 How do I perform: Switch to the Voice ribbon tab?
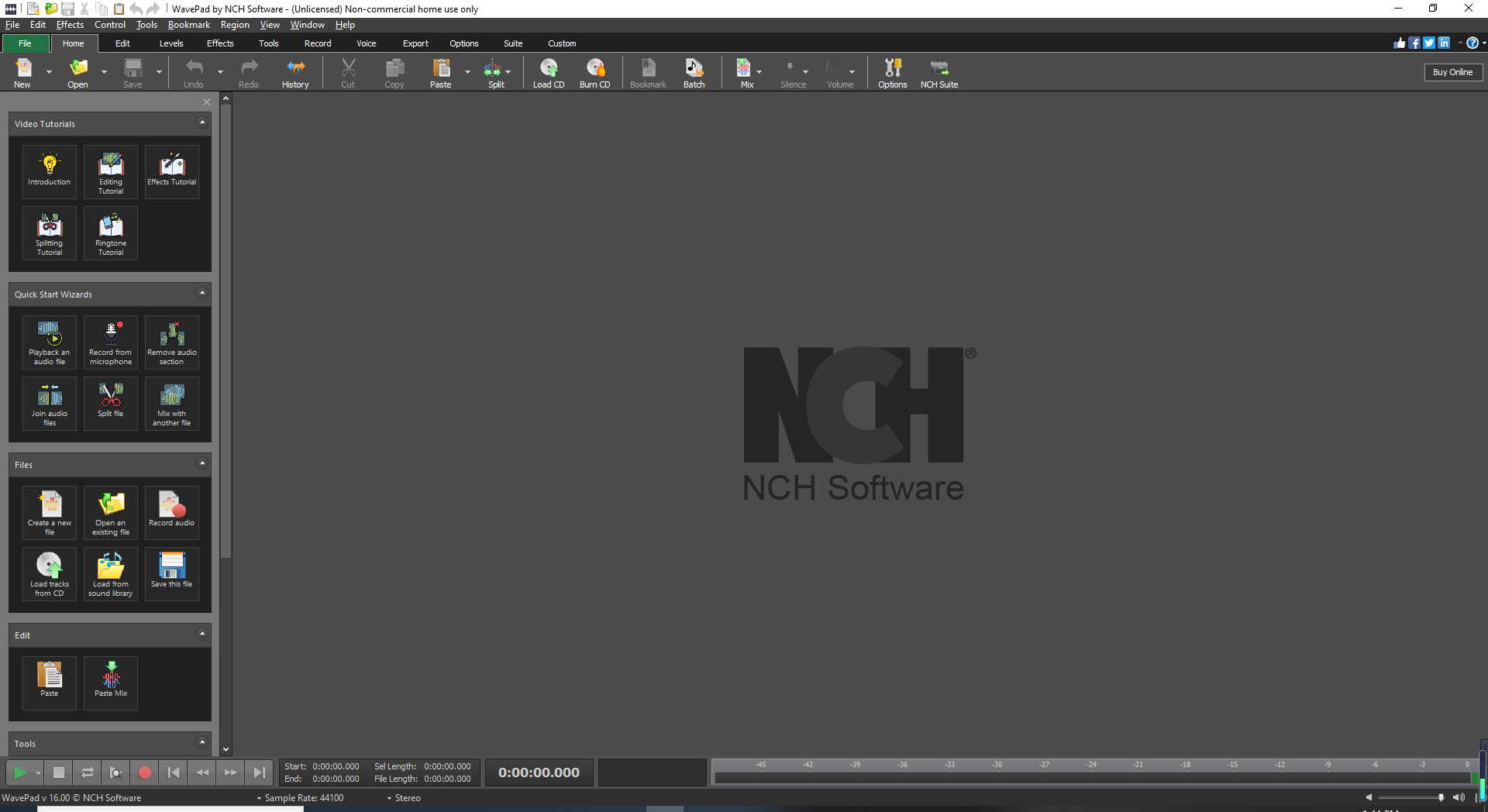coord(367,43)
